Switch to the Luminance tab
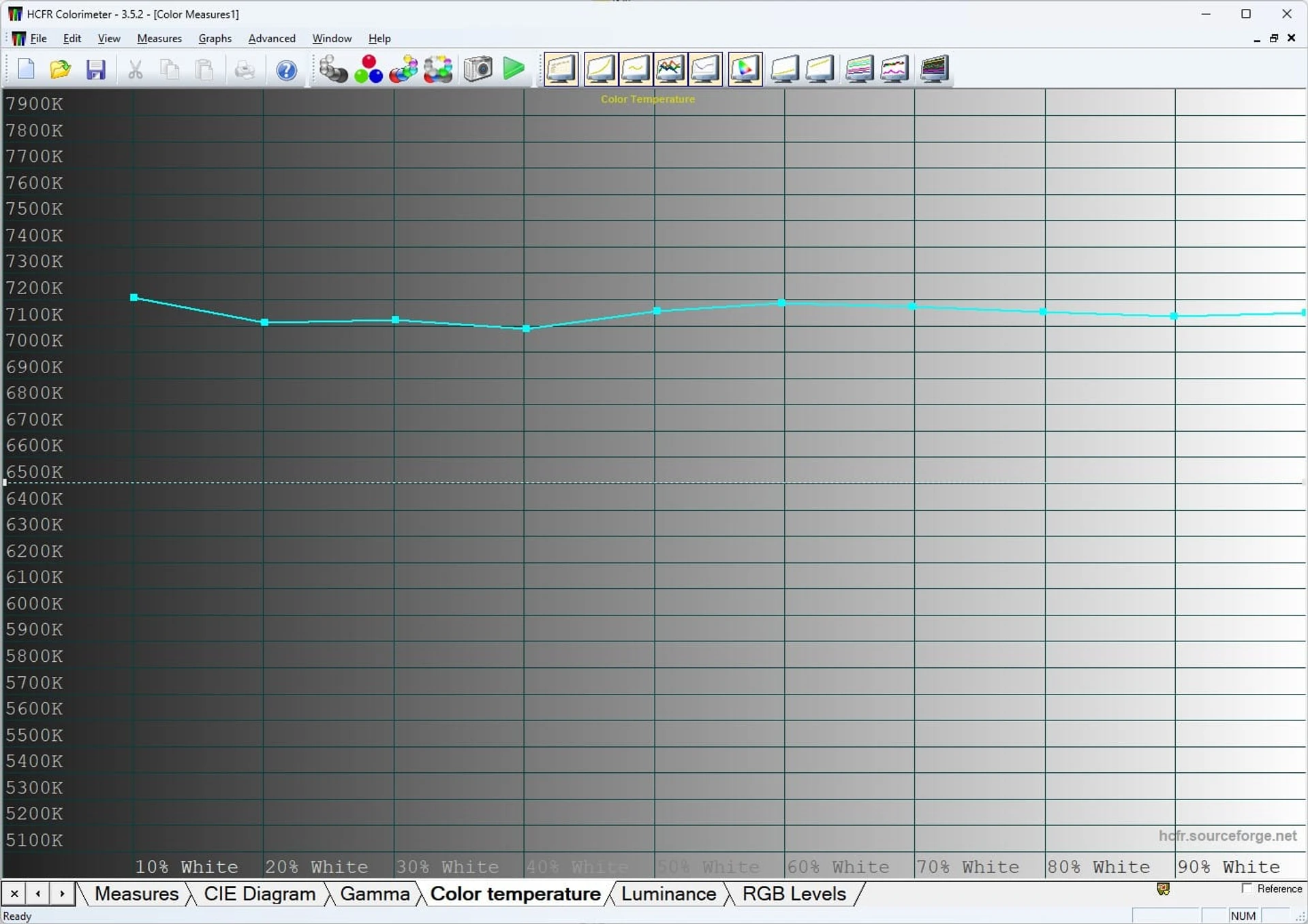 click(x=668, y=893)
